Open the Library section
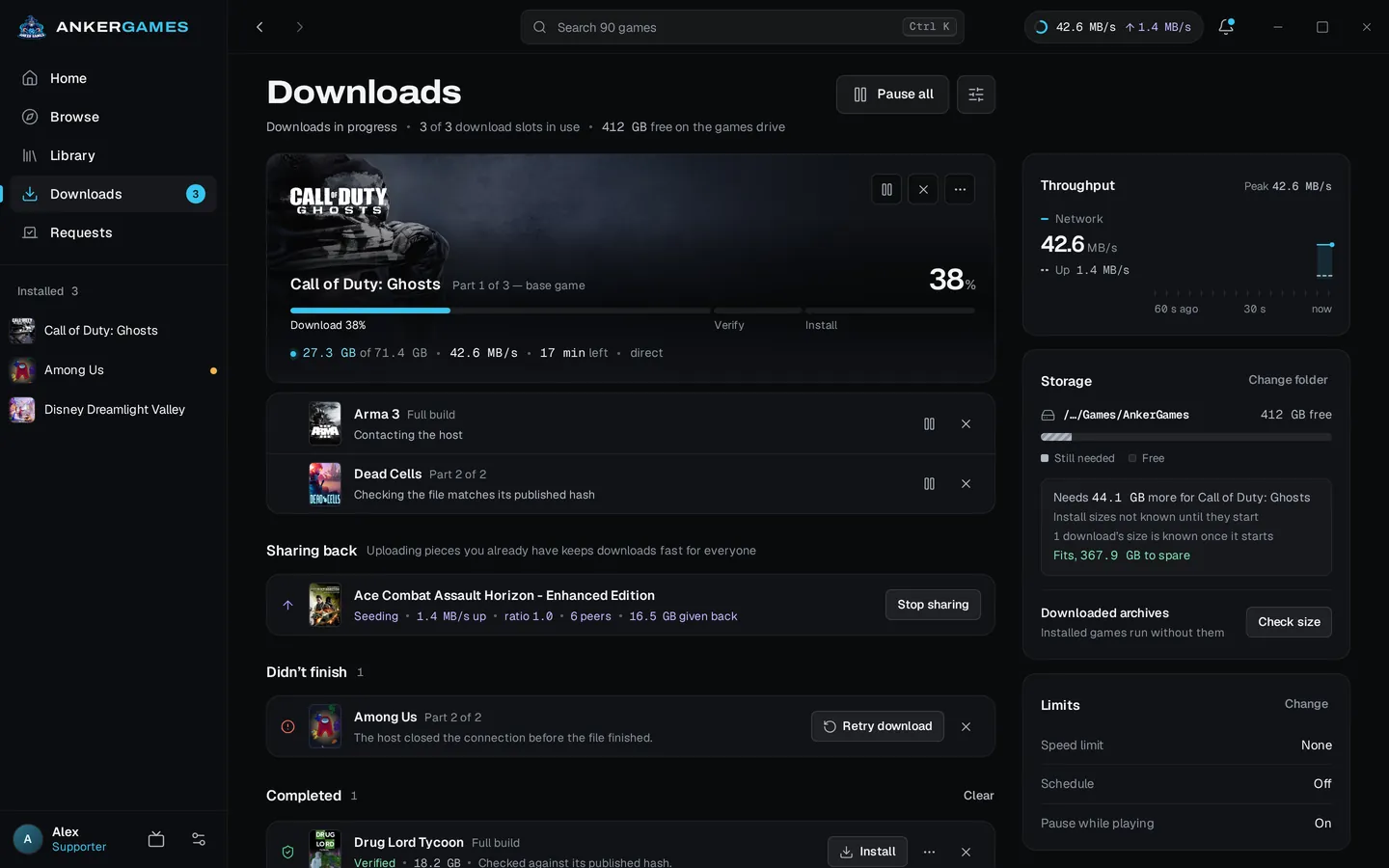1389x868 pixels. tap(114, 155)
